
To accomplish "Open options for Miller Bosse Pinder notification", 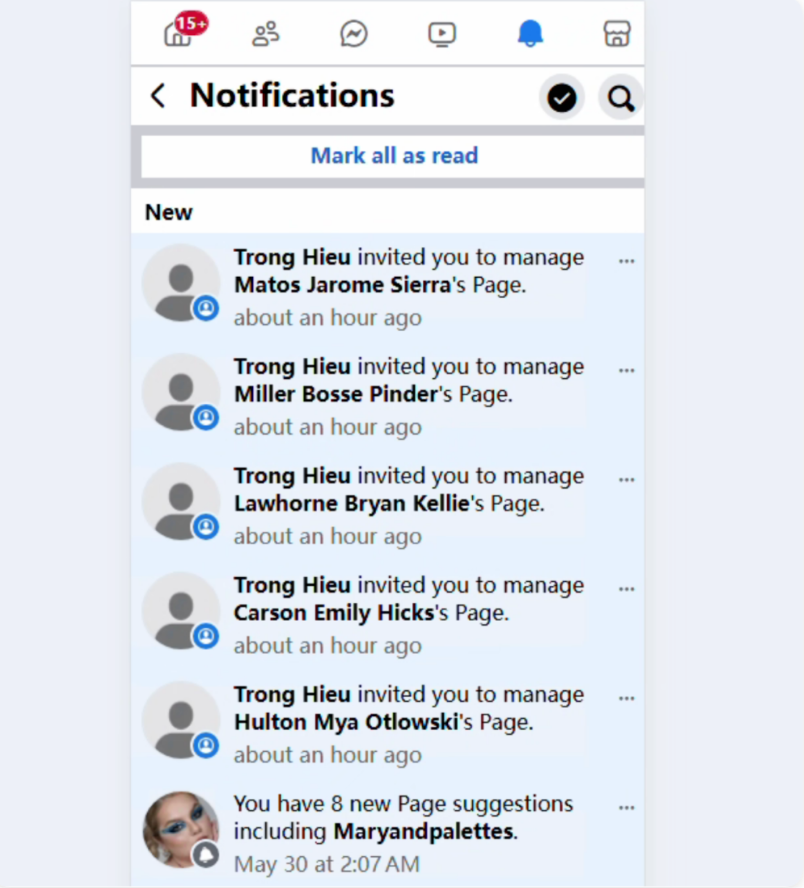I will (x=627, y=370).
